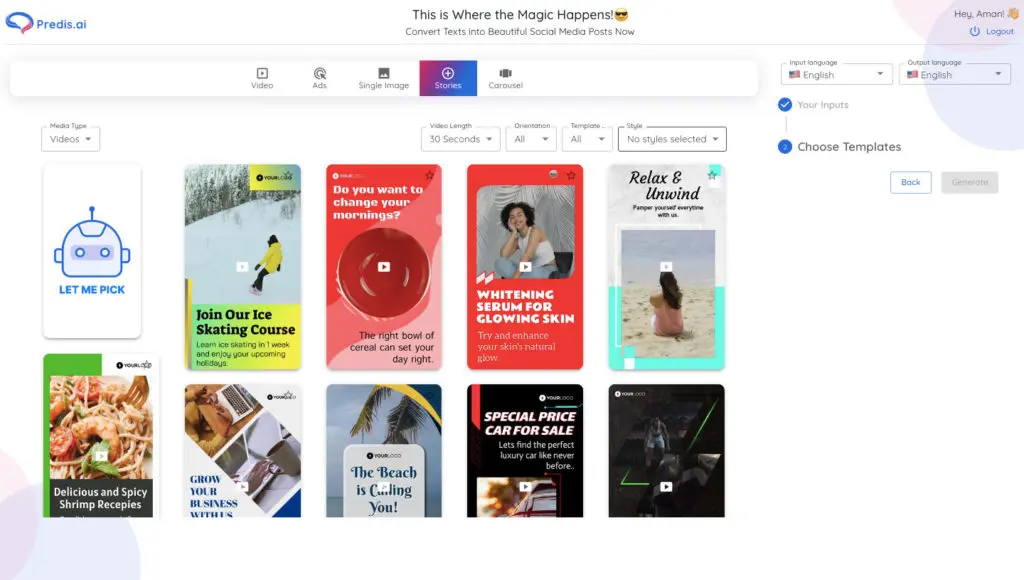Play the Ice Skating template preview
The height and width of the screenshot is (580, 1024).
pyautogui.click(x=242, y=266)
